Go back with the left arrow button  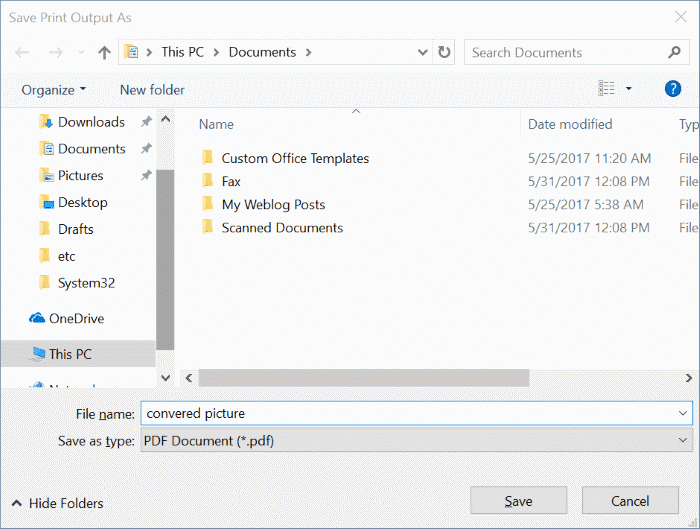(22, 53)
